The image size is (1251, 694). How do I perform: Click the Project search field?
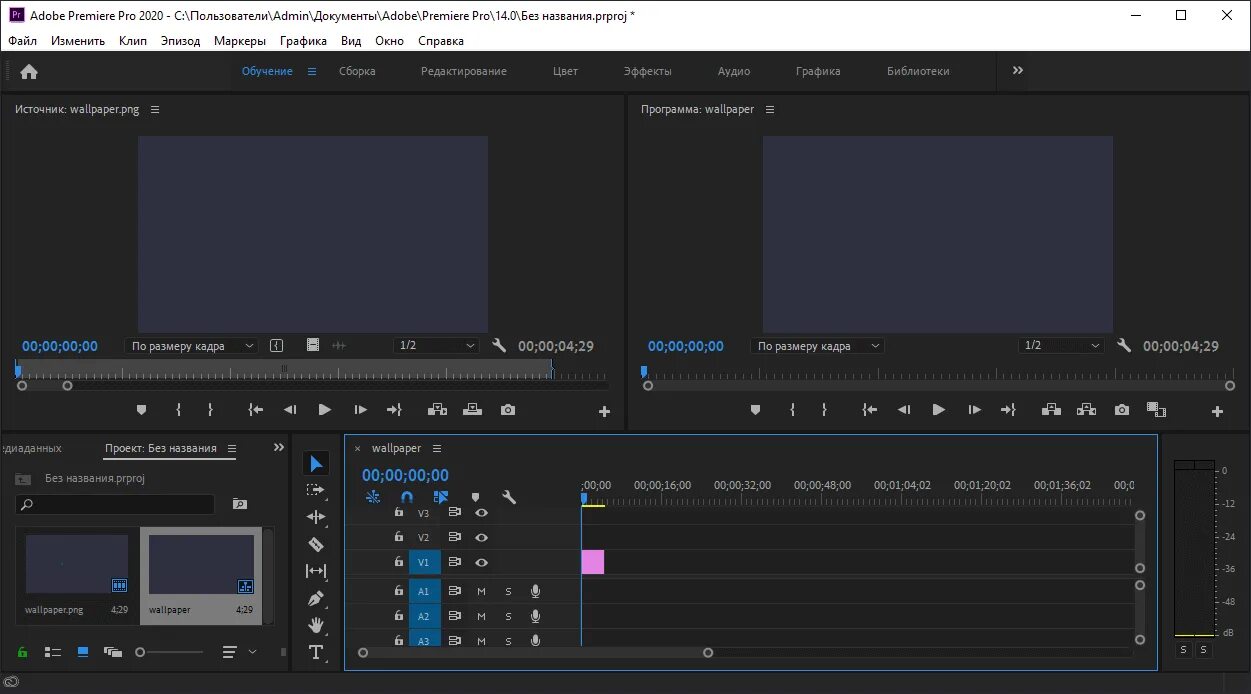pyautogui.click(x=115, y=504)
